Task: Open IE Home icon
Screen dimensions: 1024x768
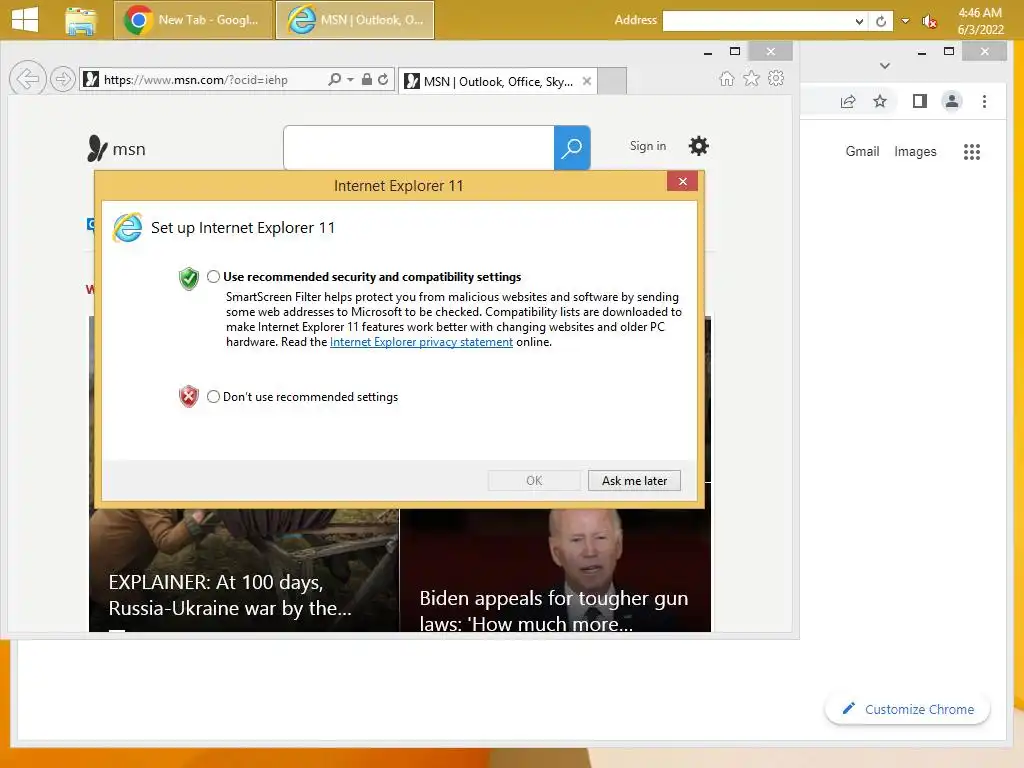Action: tap(726, 79)
